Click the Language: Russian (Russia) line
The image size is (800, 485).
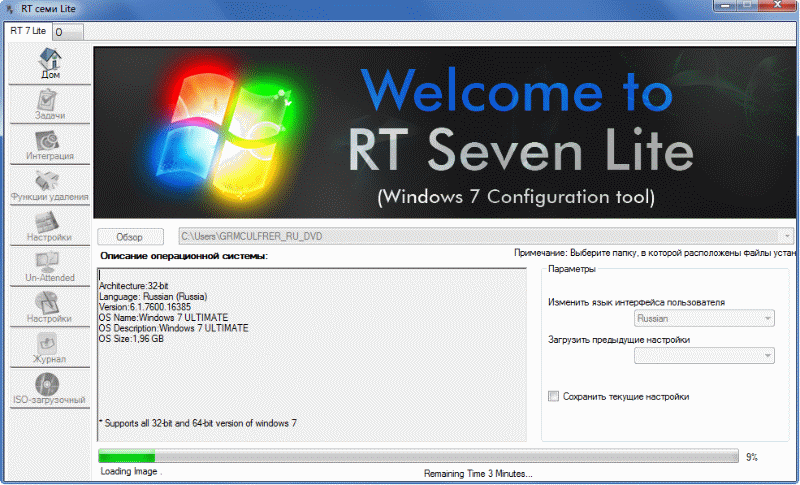pos(153,296)
